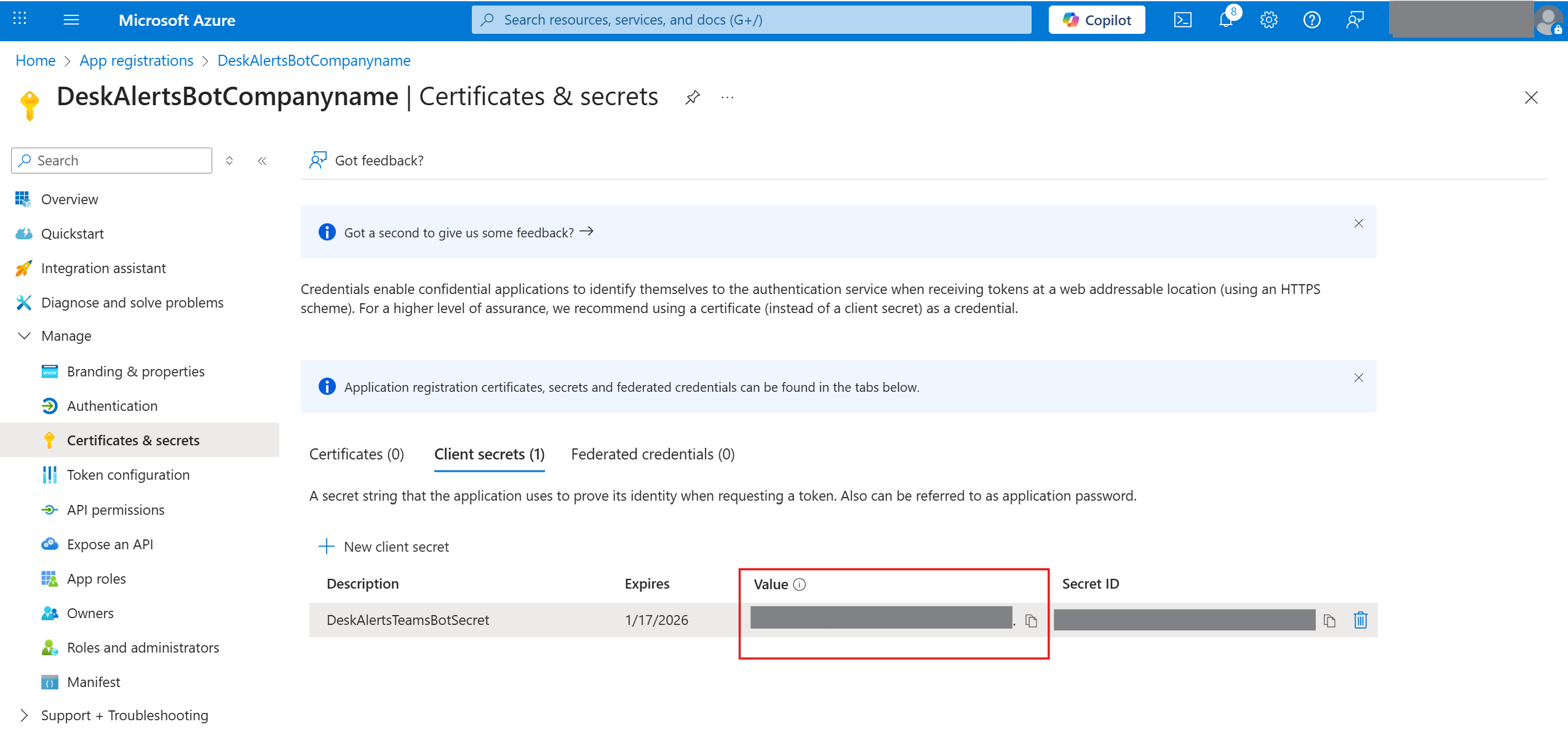Viewport: 1568px width, 751px height.
Task: Copy the client secret value
Action: (1031, 621)
